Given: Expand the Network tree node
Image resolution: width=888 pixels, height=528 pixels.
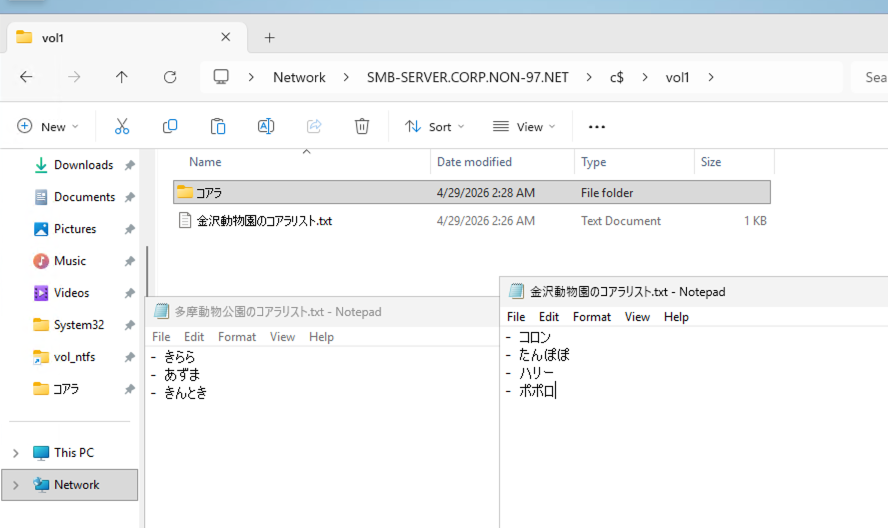Looking at the screenshot, I should point(16,485).
